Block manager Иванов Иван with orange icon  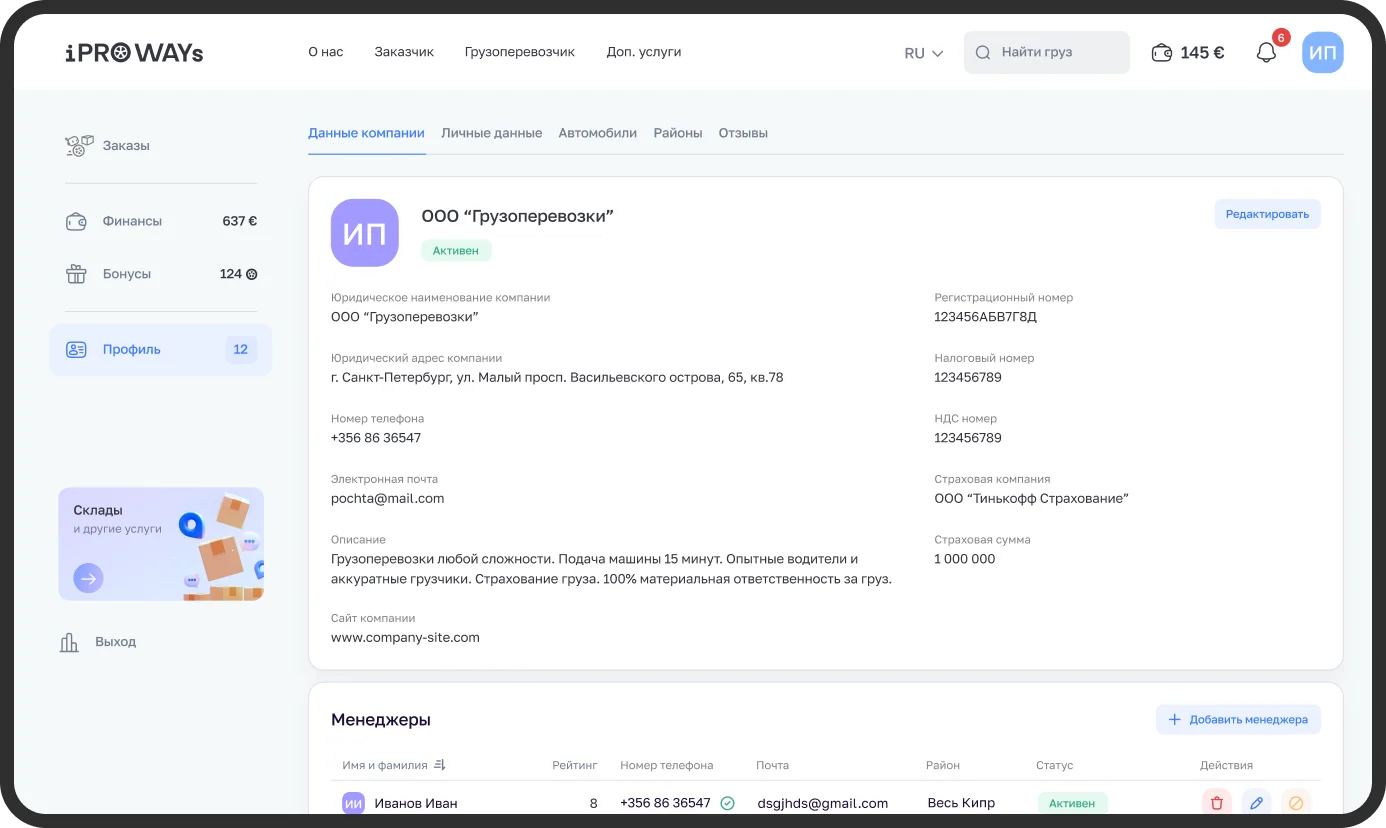tap(1296, 802)
